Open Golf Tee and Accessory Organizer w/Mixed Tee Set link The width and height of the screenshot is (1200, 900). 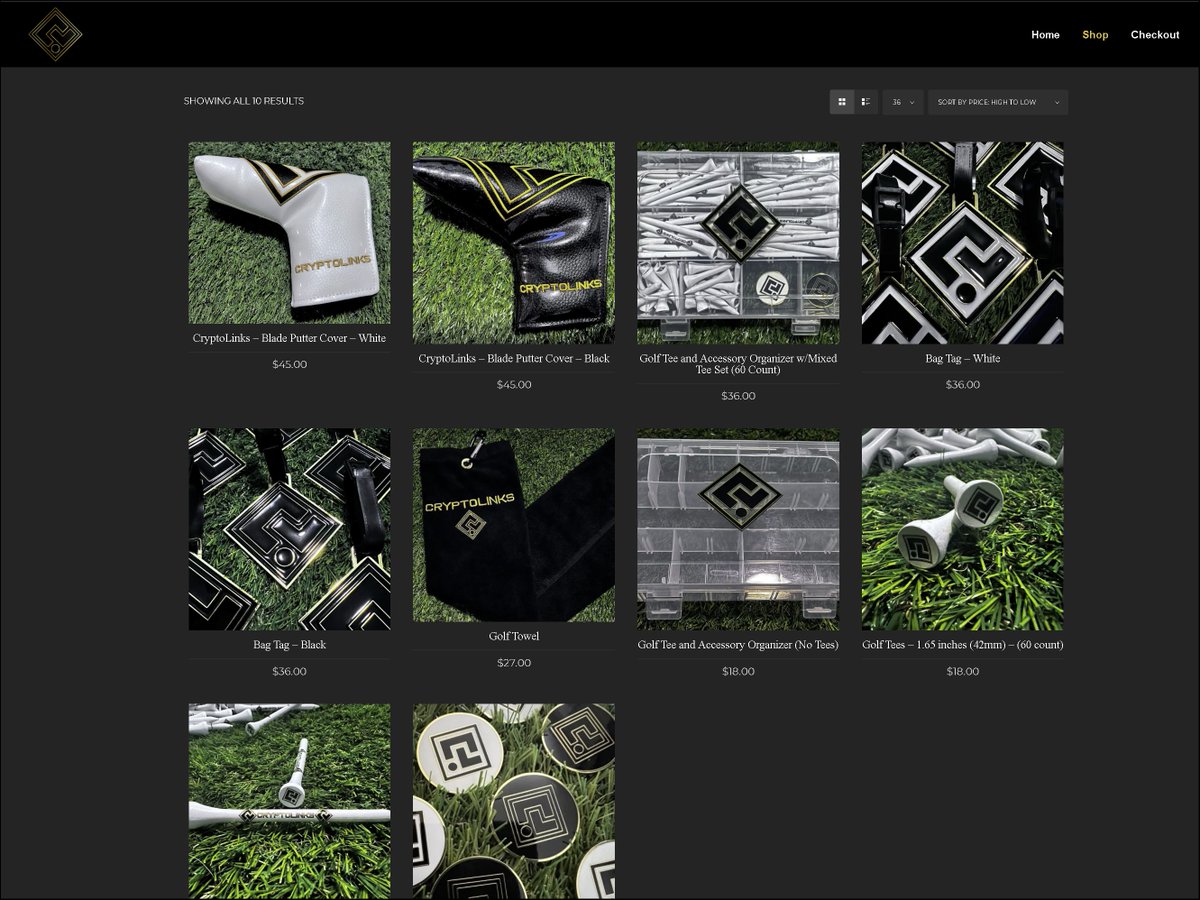738,364
